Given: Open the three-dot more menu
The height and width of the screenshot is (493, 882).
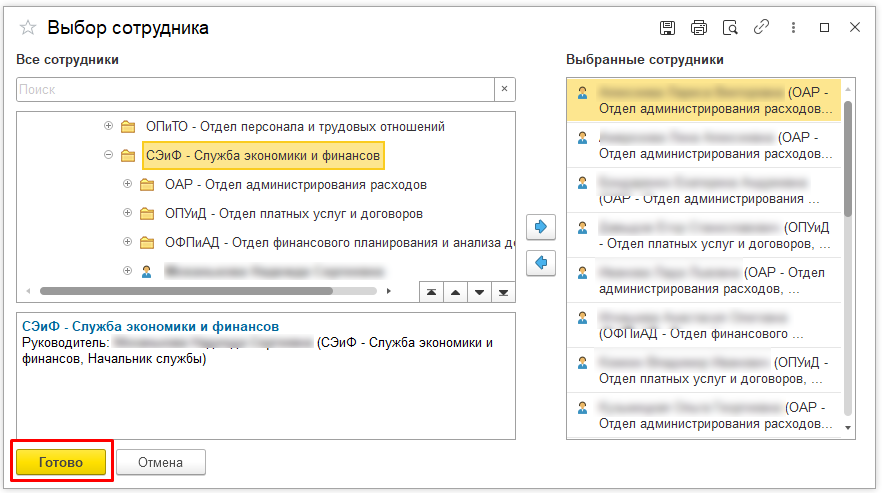Looking at the screenshot, I should (x=792, y=28).
